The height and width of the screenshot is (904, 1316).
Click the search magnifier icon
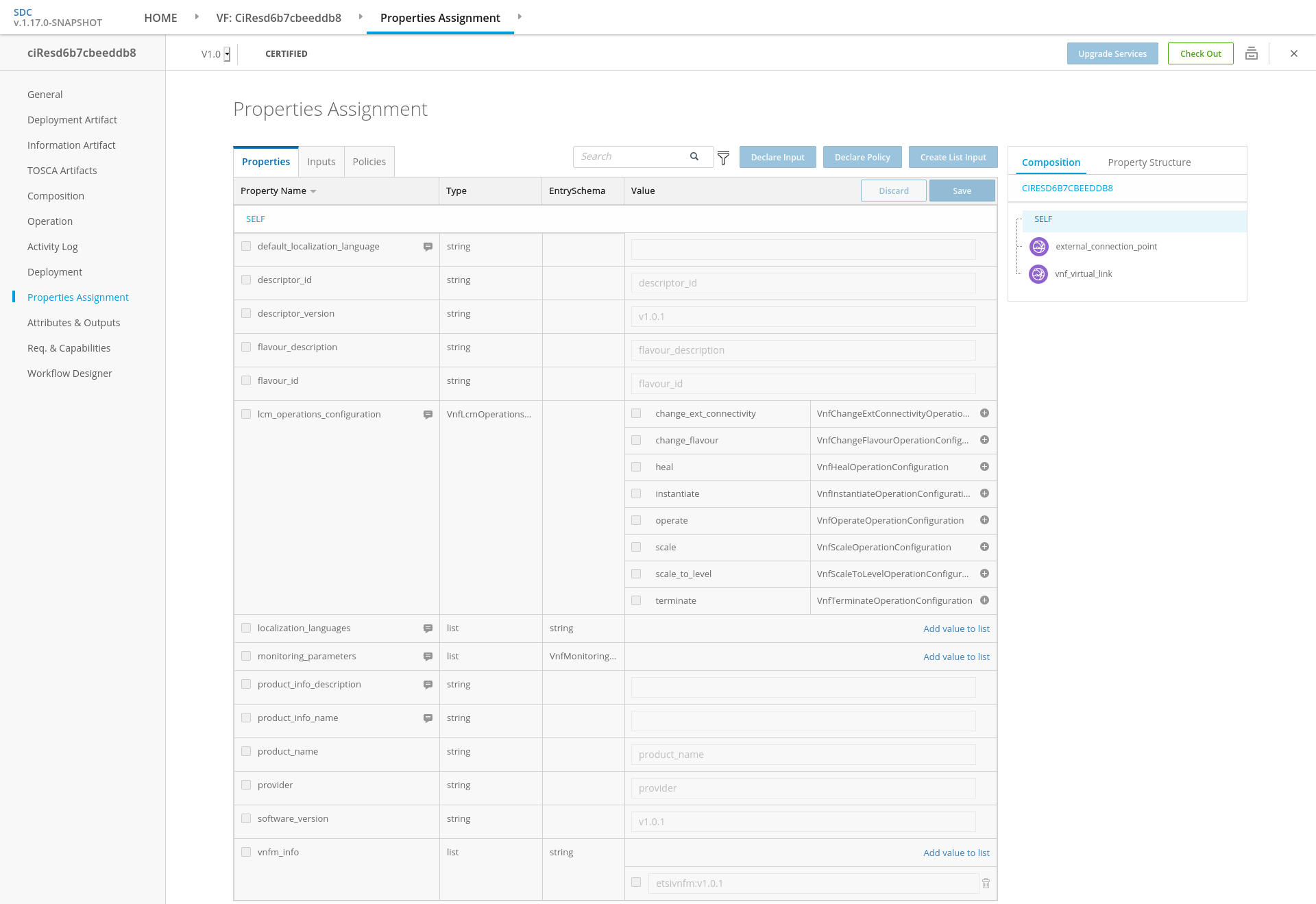point(694,156)
